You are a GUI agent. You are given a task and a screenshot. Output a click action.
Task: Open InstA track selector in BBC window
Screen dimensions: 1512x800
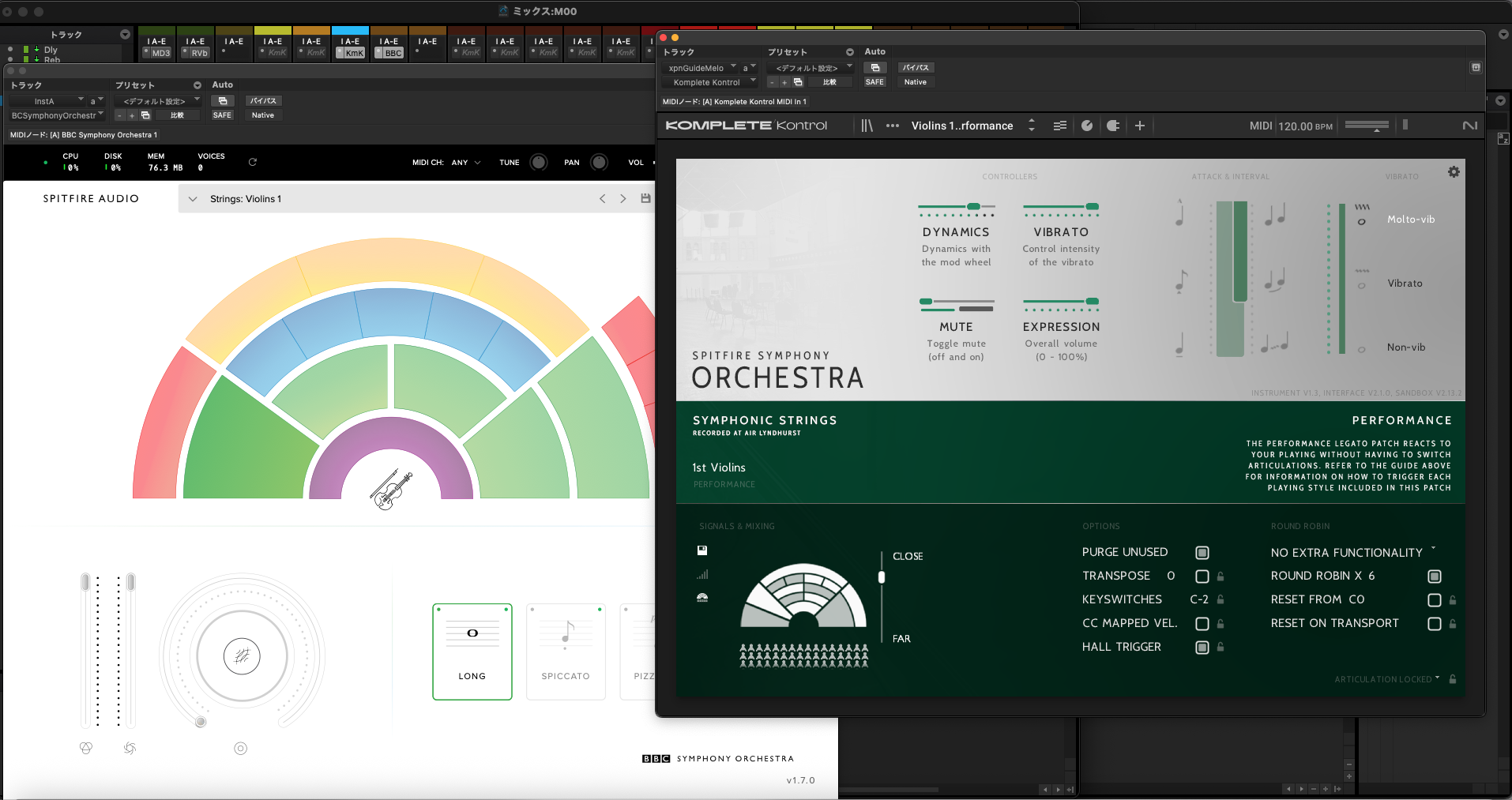tap(48, 101)
